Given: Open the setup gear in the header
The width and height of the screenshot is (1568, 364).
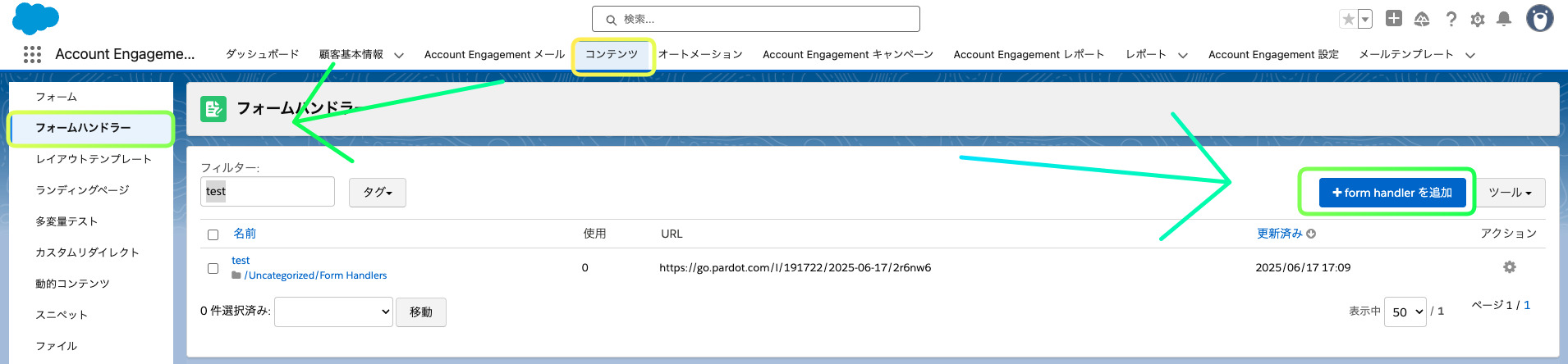Looking at the screenshot, I should click(x=1478, y=19).
